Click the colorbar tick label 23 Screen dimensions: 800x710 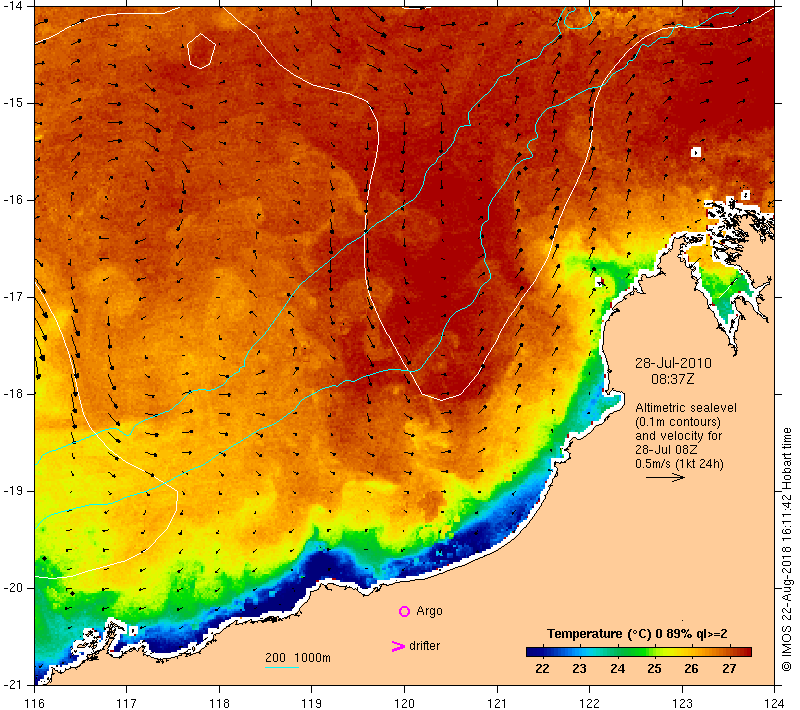click(579, 669)
